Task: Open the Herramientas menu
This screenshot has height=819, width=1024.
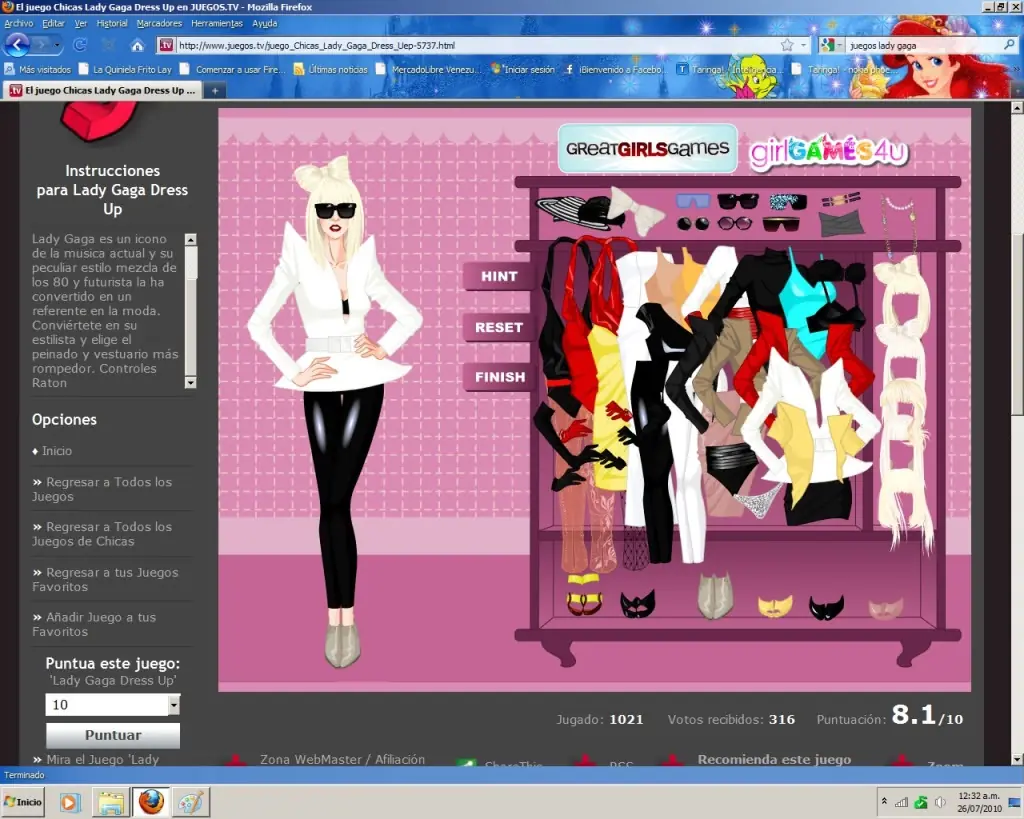Action: click(217, 24)
